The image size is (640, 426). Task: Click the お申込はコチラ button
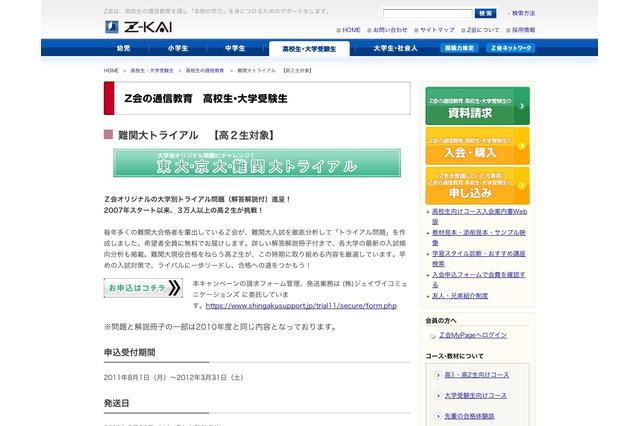pyautogui.click(x=143, y=288)
